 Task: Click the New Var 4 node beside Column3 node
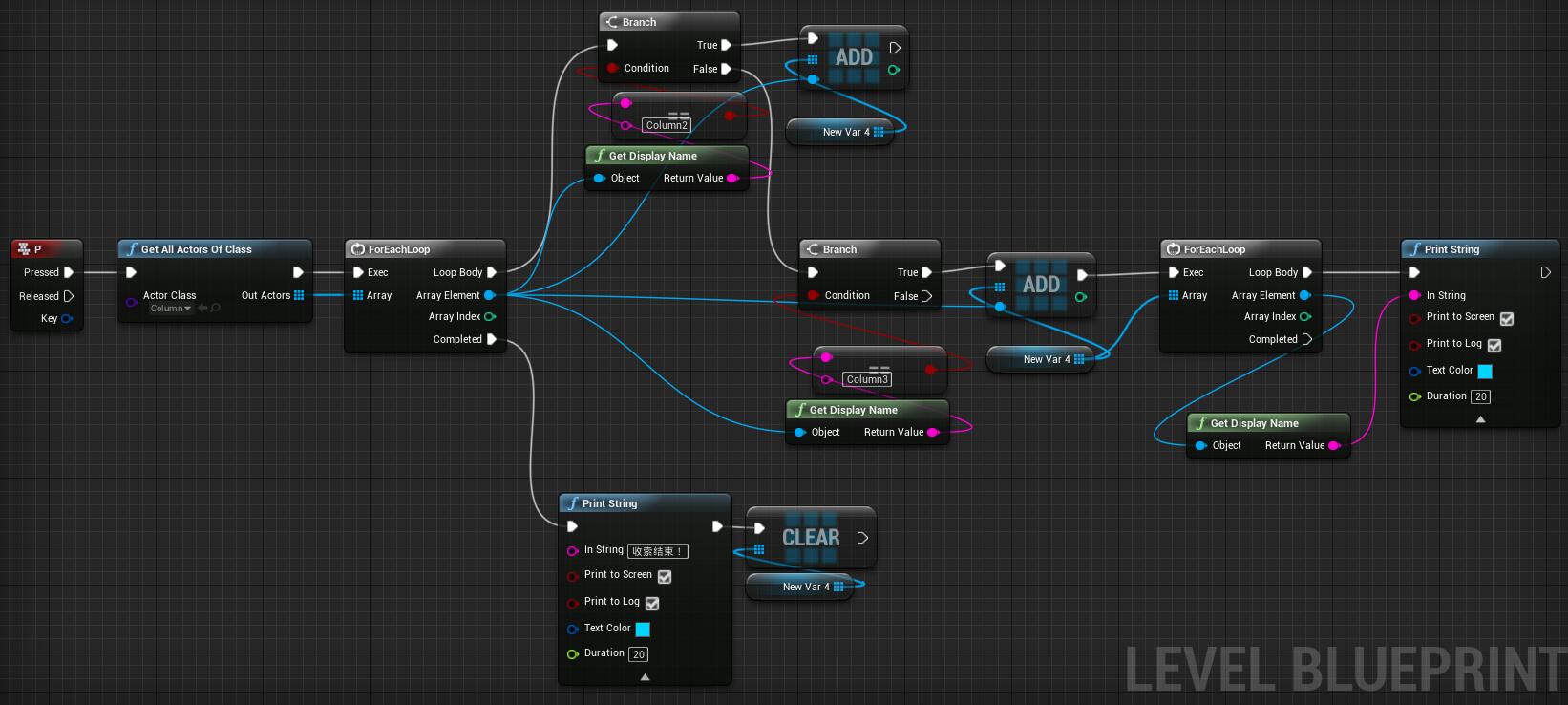(1040, 359)
